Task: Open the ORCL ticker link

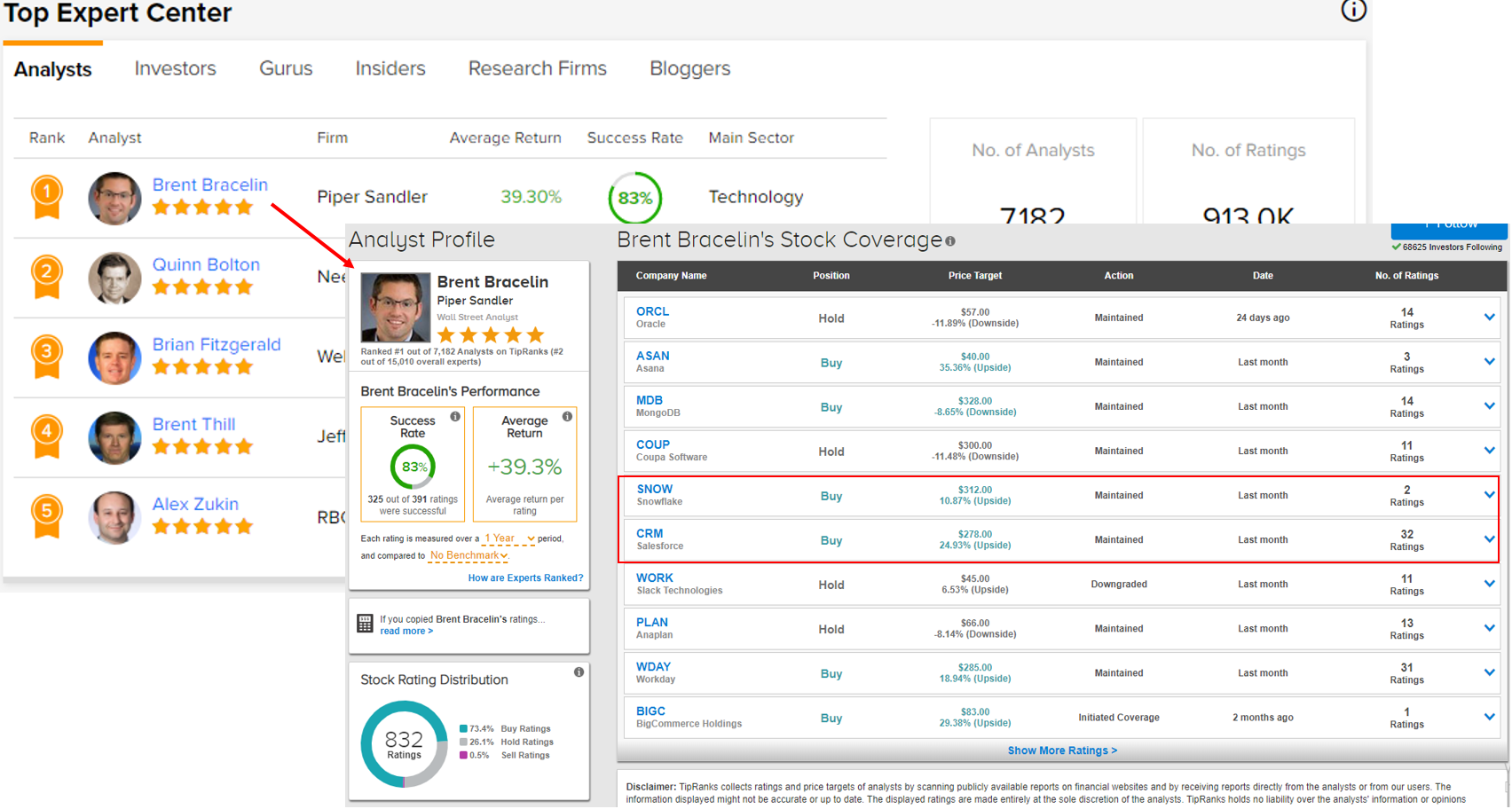Action: coord(652,311)
